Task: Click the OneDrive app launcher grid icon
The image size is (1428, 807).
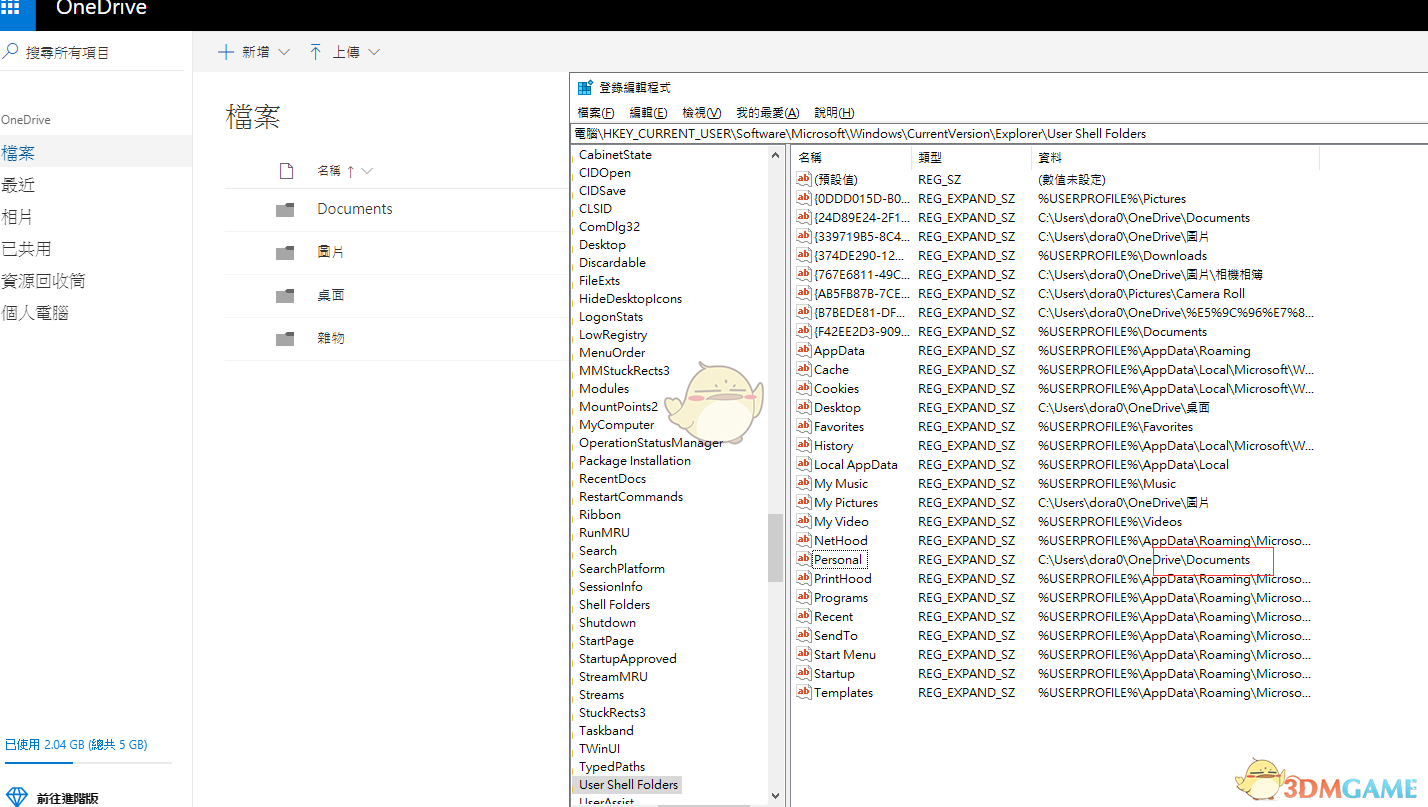Action: [10, 9]
